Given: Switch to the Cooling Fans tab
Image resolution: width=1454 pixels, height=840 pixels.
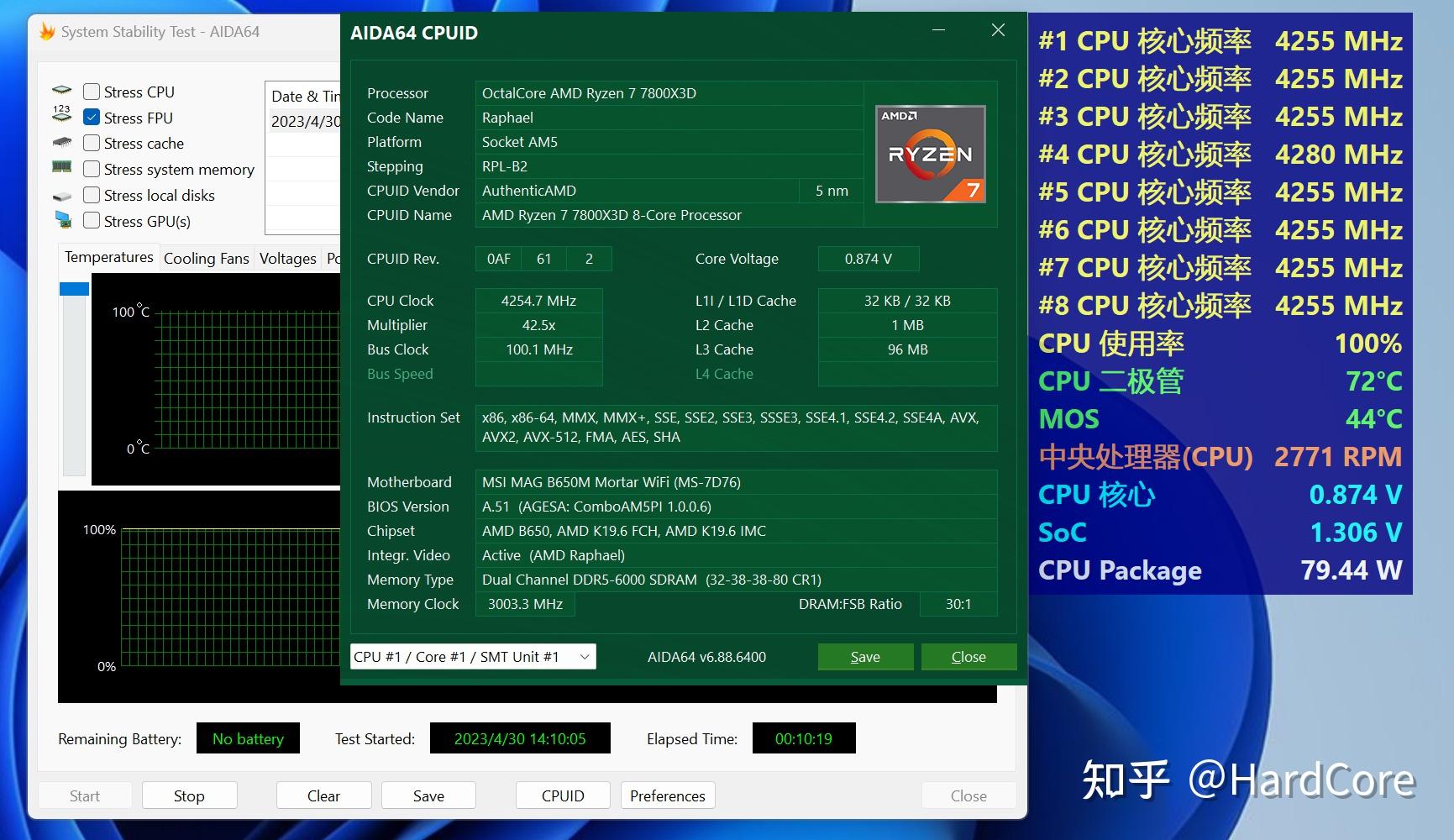Looking at the screenshot, I should 206,258.
